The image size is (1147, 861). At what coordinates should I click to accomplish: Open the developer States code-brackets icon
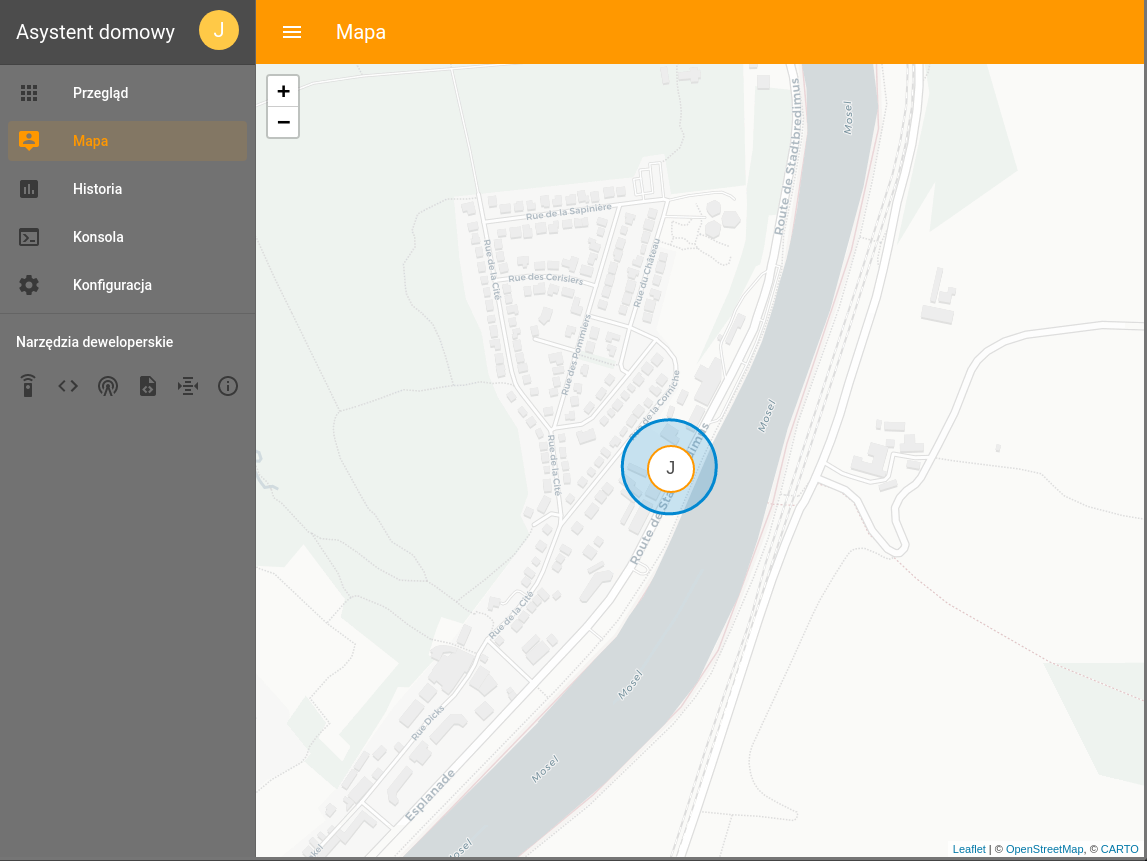click(68, 386)
